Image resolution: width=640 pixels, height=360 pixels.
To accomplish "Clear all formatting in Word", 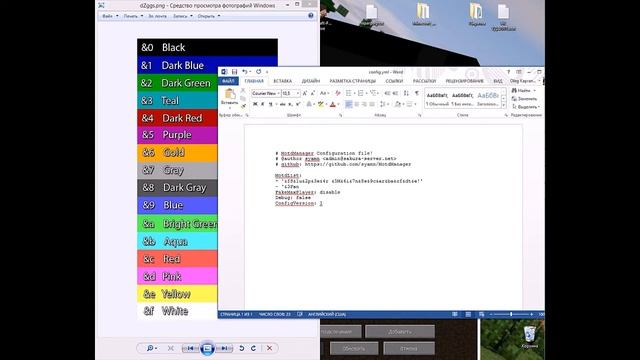I will click(x=337, y=93).
